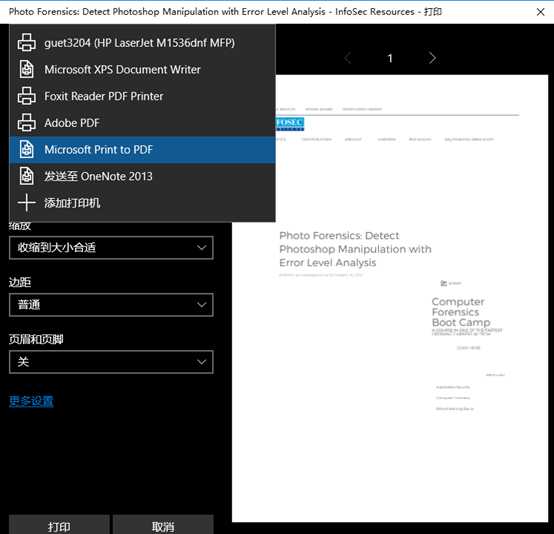Viewport: 554px width, 534px height.
Task: Click document icon beside Microsoft Print to PDF
Action: [26, 149]
